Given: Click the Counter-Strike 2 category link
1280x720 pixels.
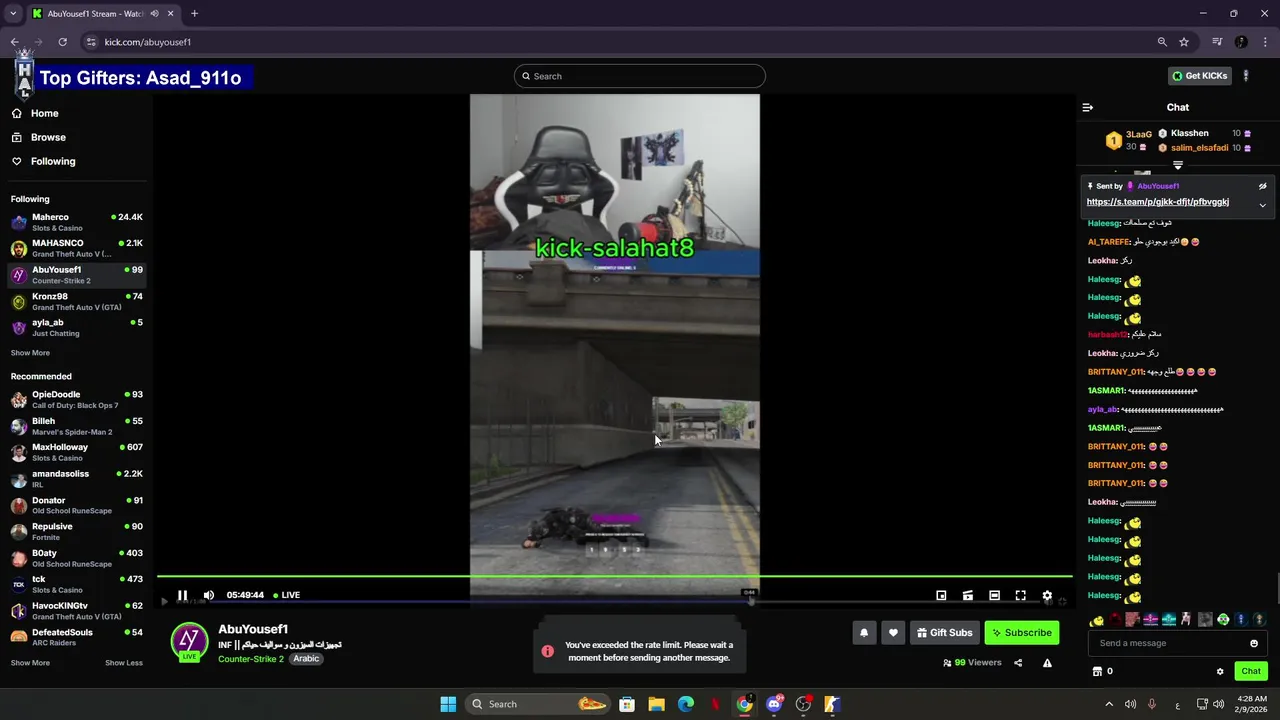Looking at the screenshot, I should point(251,659).
